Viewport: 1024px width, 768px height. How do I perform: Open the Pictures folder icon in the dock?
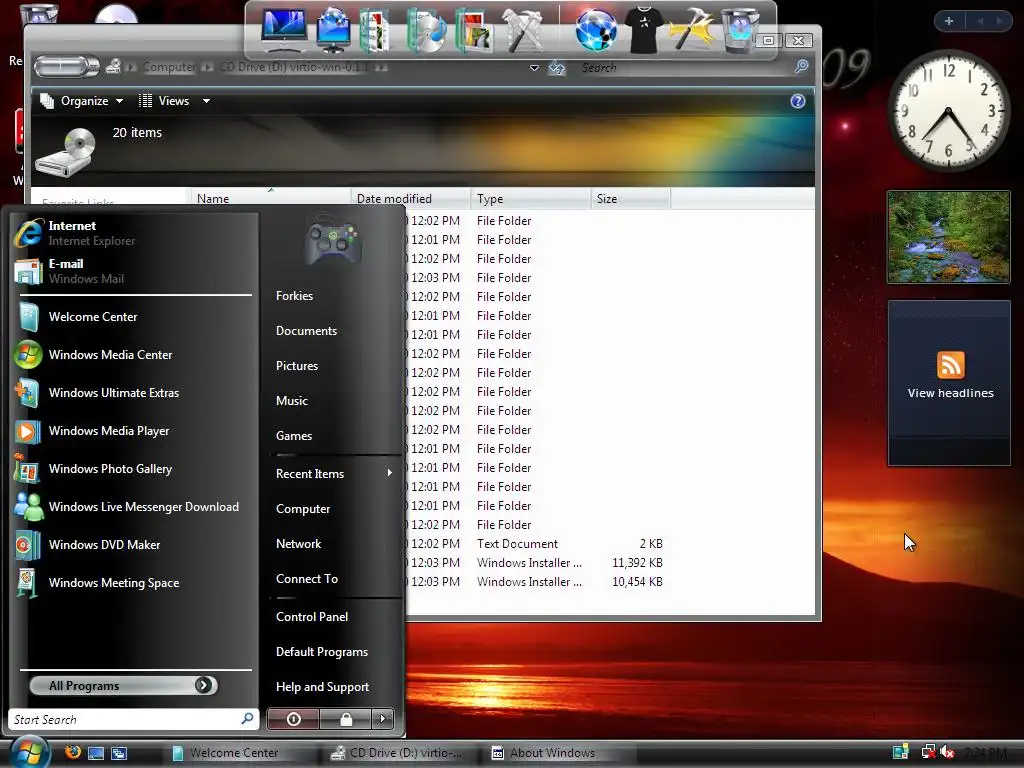473,30
